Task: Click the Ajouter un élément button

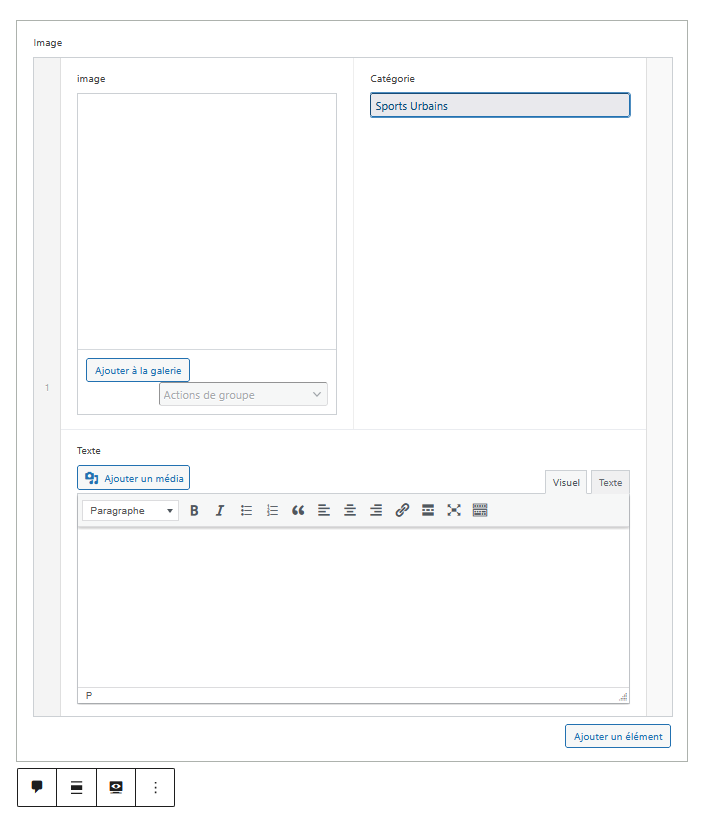Action: click(617, 737)
